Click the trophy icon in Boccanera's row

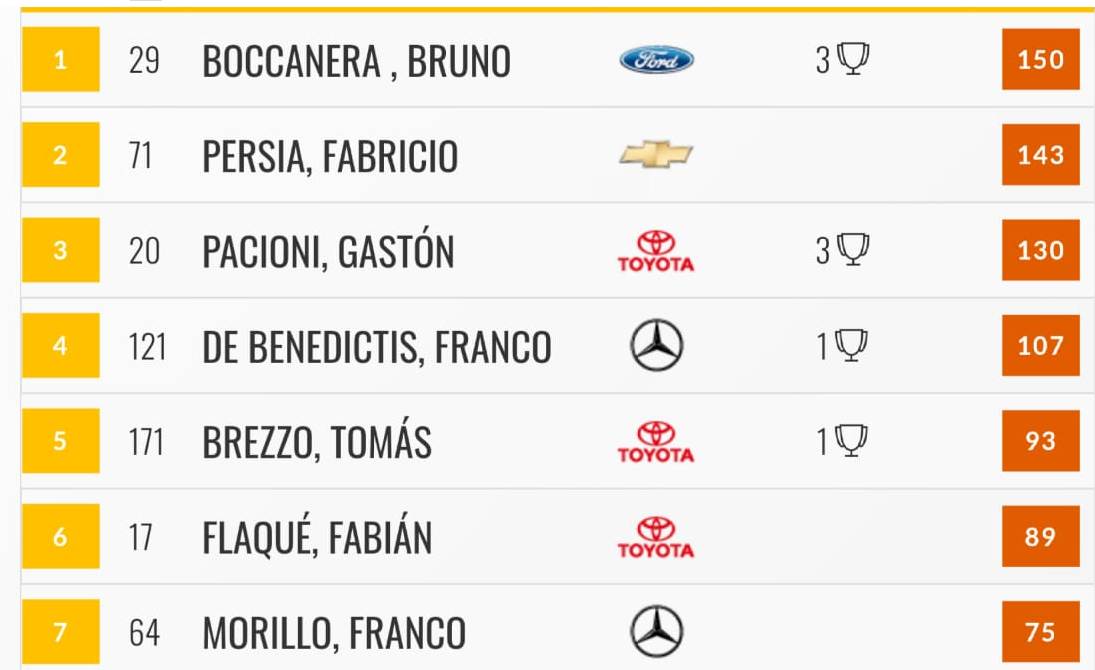coord(853,59)
